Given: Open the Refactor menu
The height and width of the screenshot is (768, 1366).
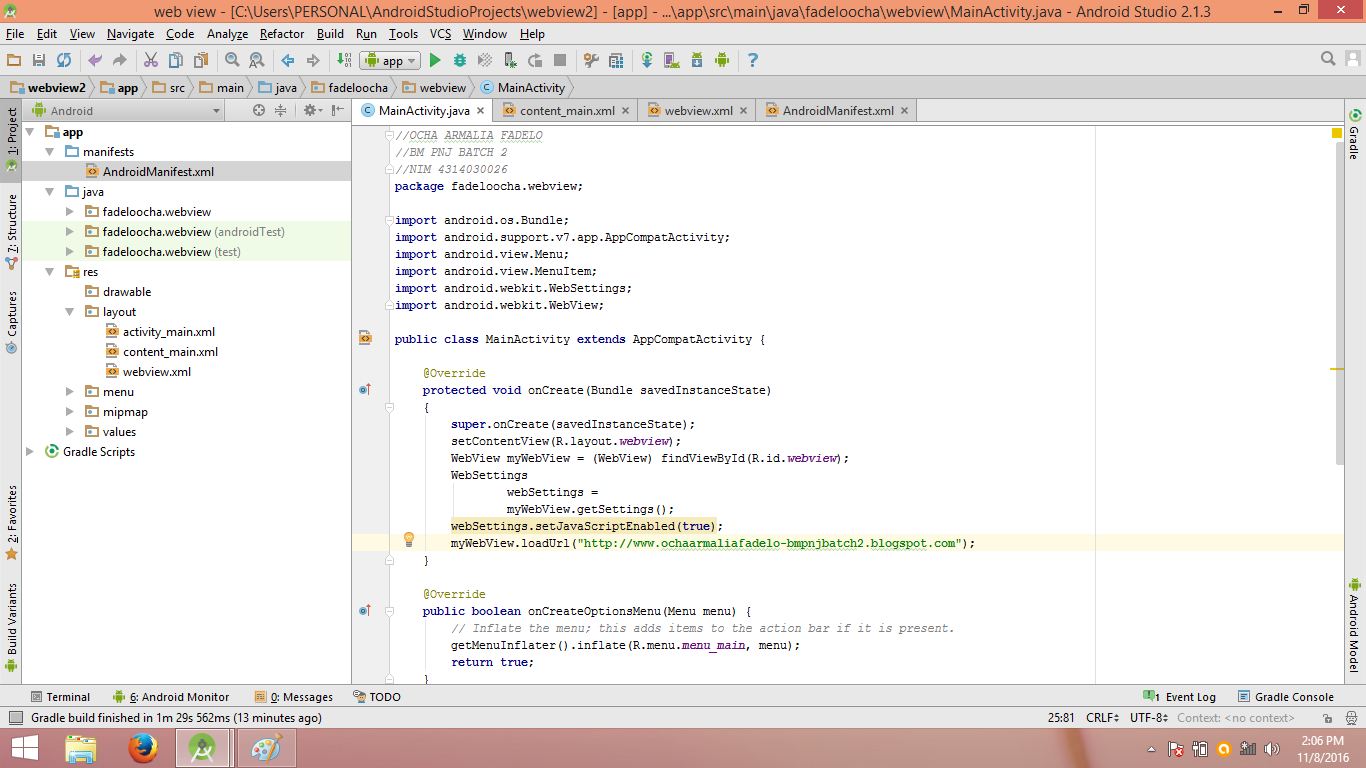Looking at the screenshot, I should click(x=281, y=34).
